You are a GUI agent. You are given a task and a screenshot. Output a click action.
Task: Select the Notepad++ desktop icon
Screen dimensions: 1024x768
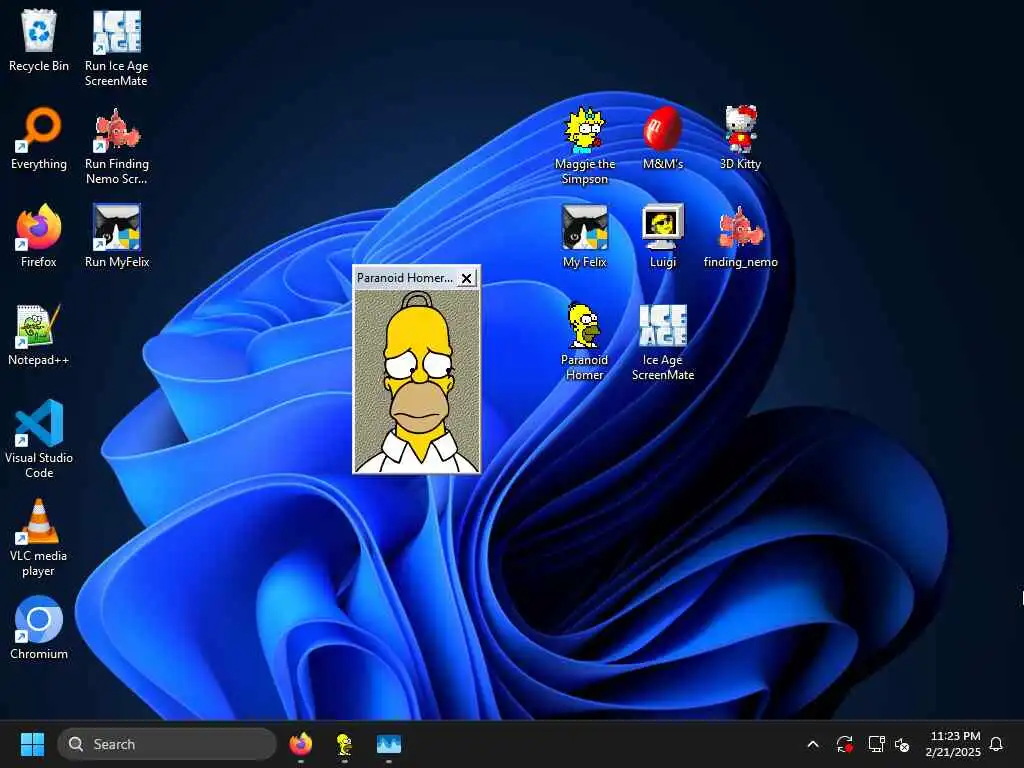(x=39, y=334)
